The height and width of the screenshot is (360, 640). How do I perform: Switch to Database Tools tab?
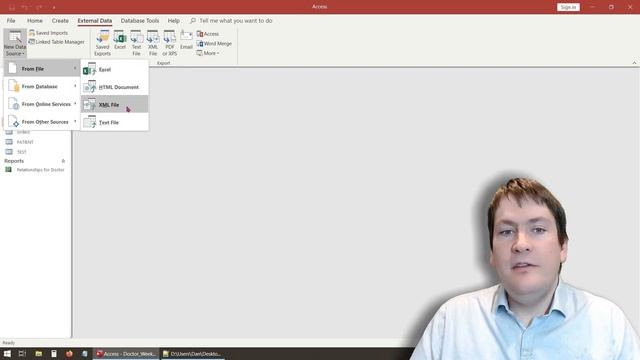coord(140,20)
